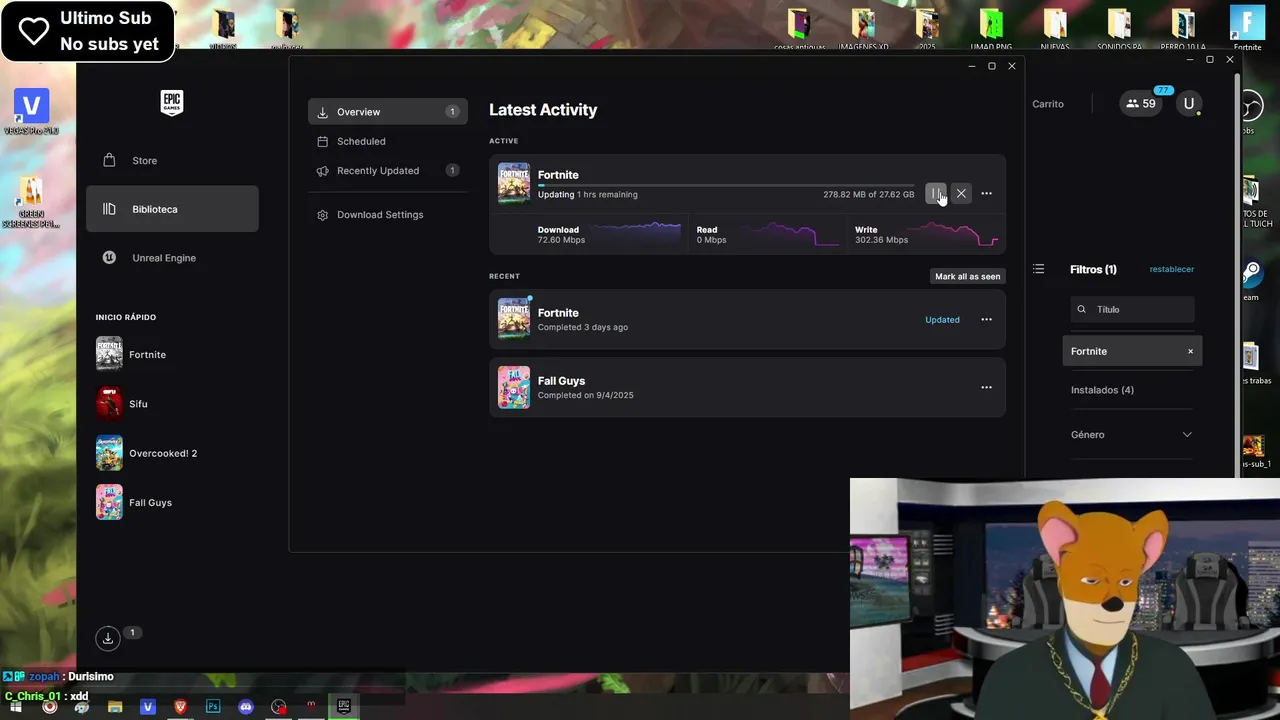Click the Fall Guys thumbnail in Recent
This screenshot has width=1280, height=720.
click(514, 387)
